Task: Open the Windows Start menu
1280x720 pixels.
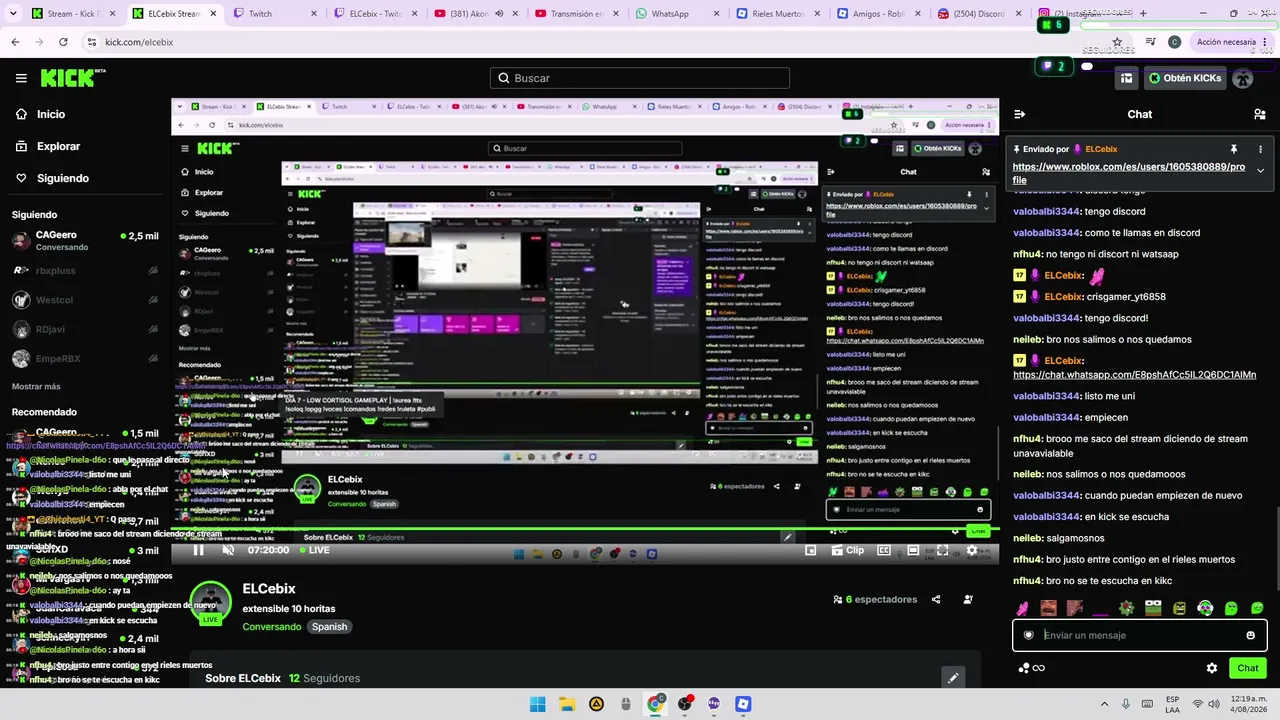Action: 537,704
